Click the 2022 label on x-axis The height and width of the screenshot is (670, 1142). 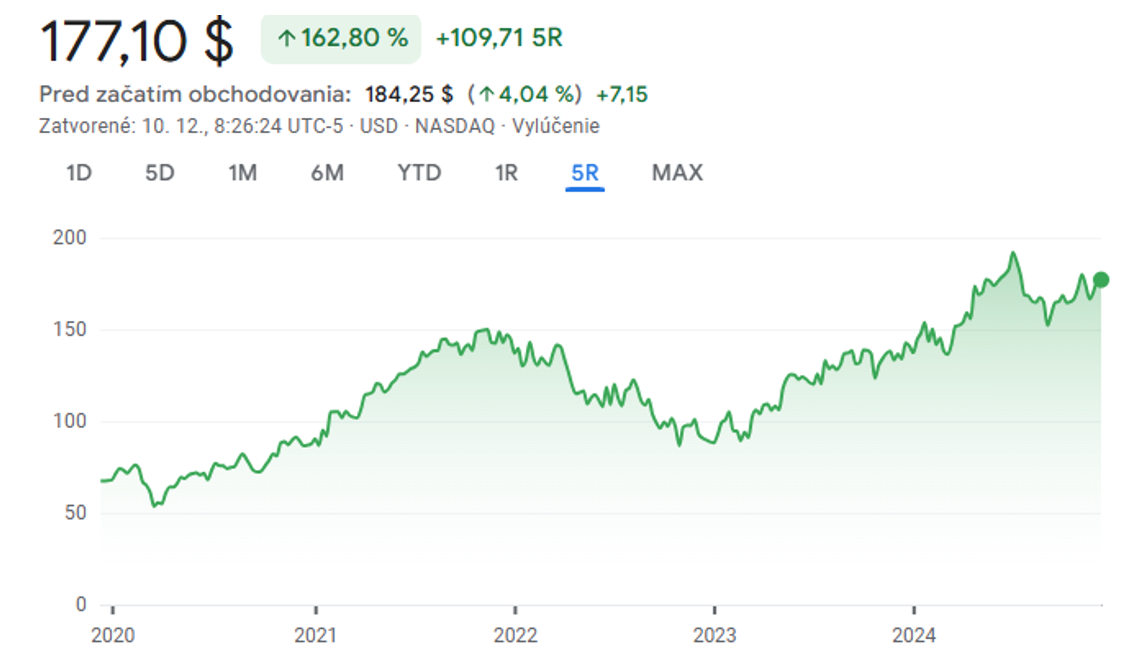515,636
